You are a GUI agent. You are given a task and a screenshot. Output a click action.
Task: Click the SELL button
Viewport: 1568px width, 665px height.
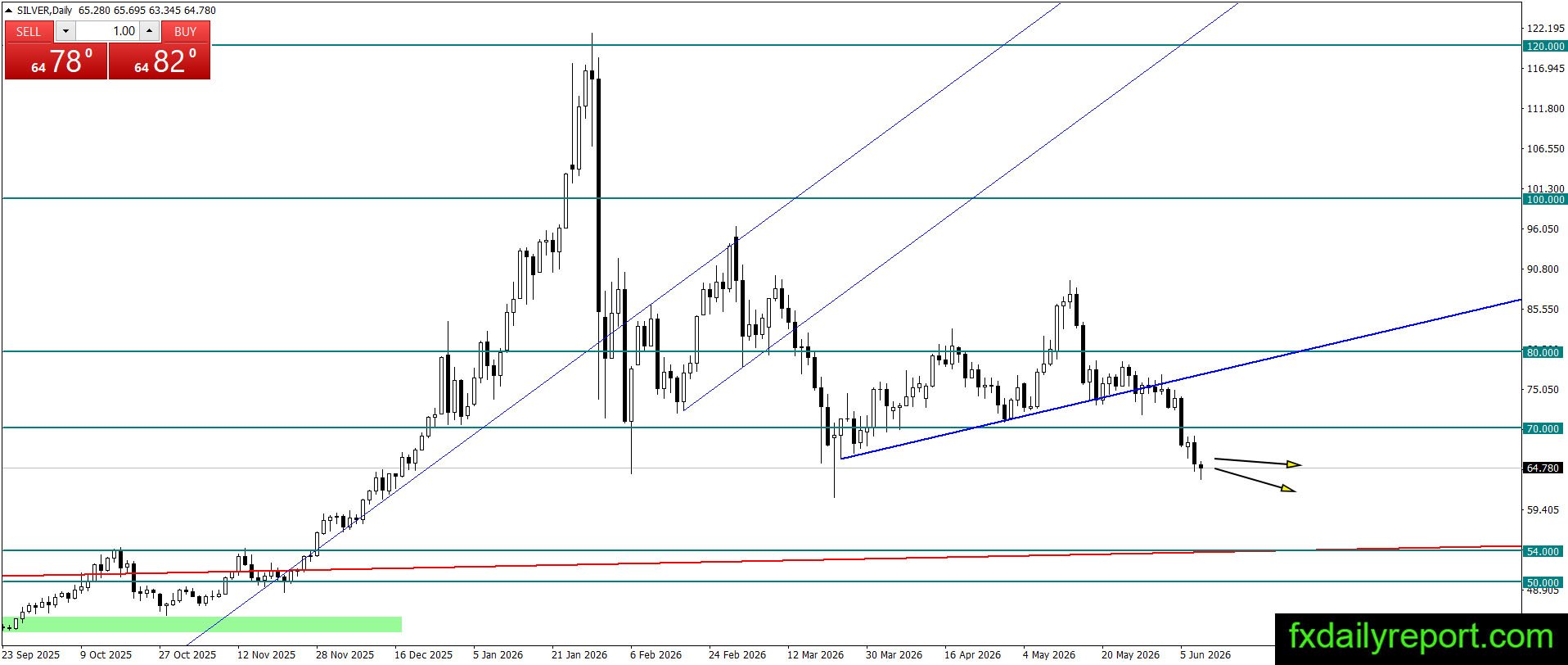click(x=29, y=31)
